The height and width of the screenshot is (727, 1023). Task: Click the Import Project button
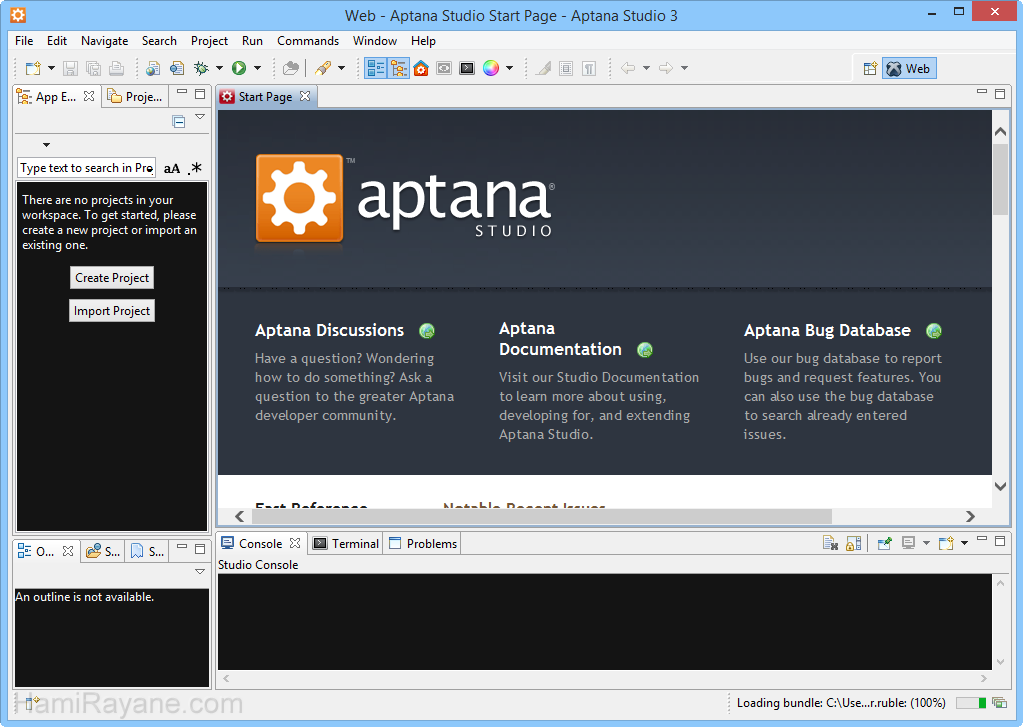[112, 311]
